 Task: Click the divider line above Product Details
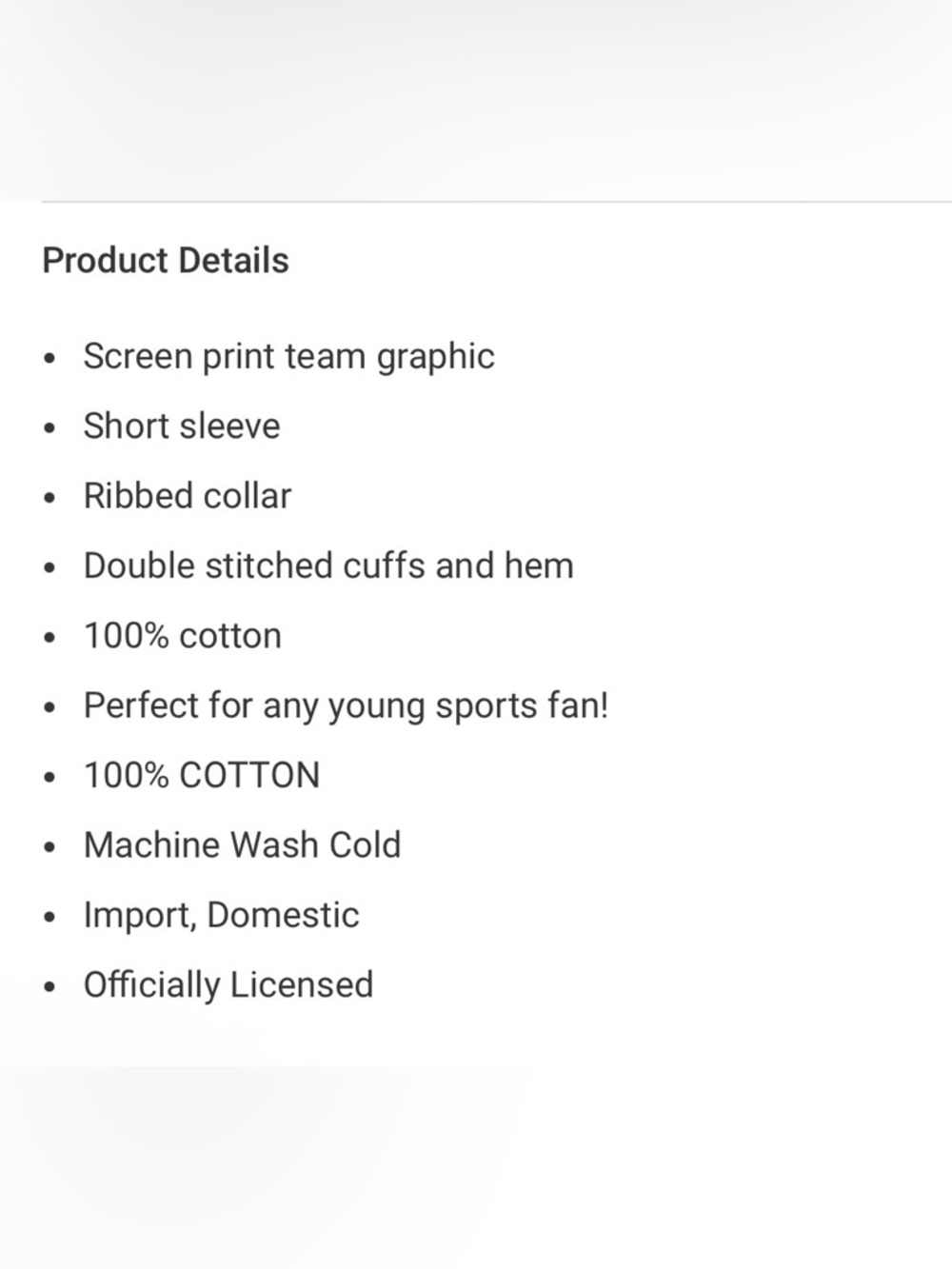click(496, 202)
